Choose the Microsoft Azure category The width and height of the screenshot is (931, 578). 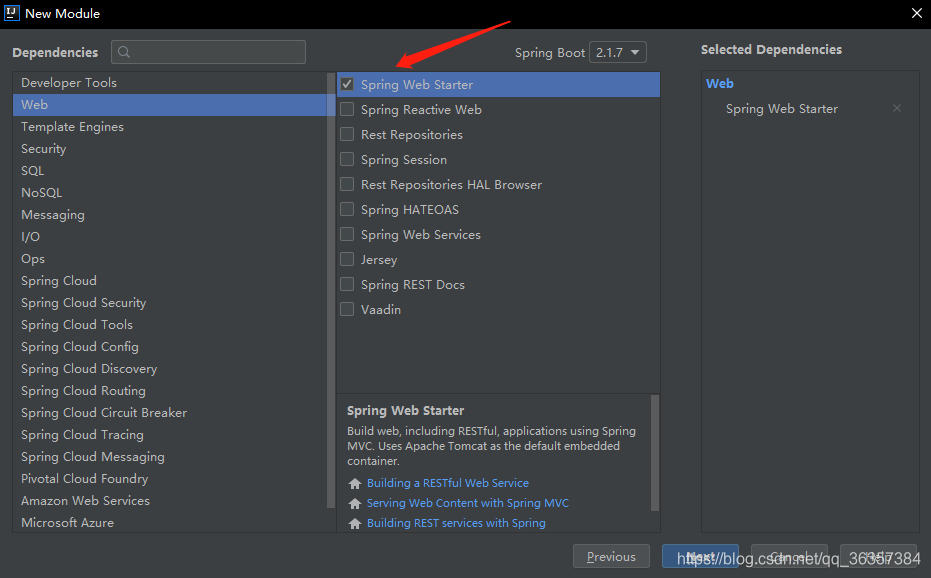[x=170, y=522]
